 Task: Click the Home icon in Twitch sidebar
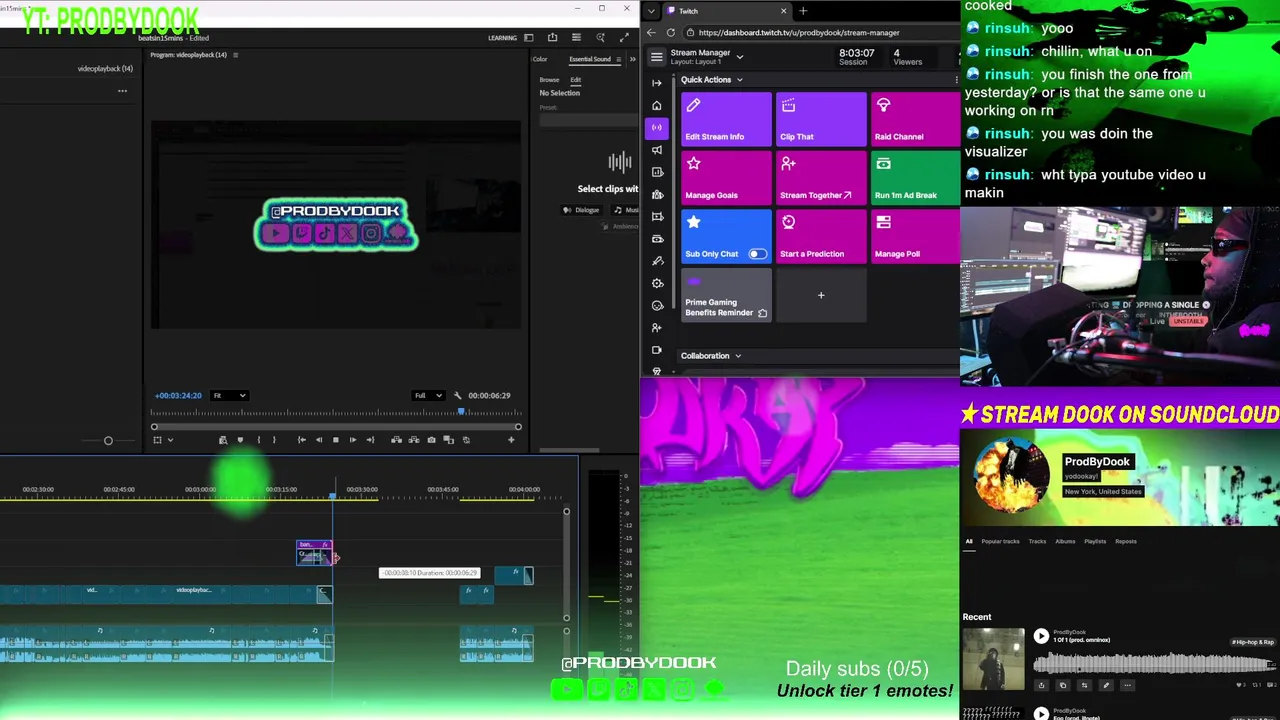pos(656,105)
